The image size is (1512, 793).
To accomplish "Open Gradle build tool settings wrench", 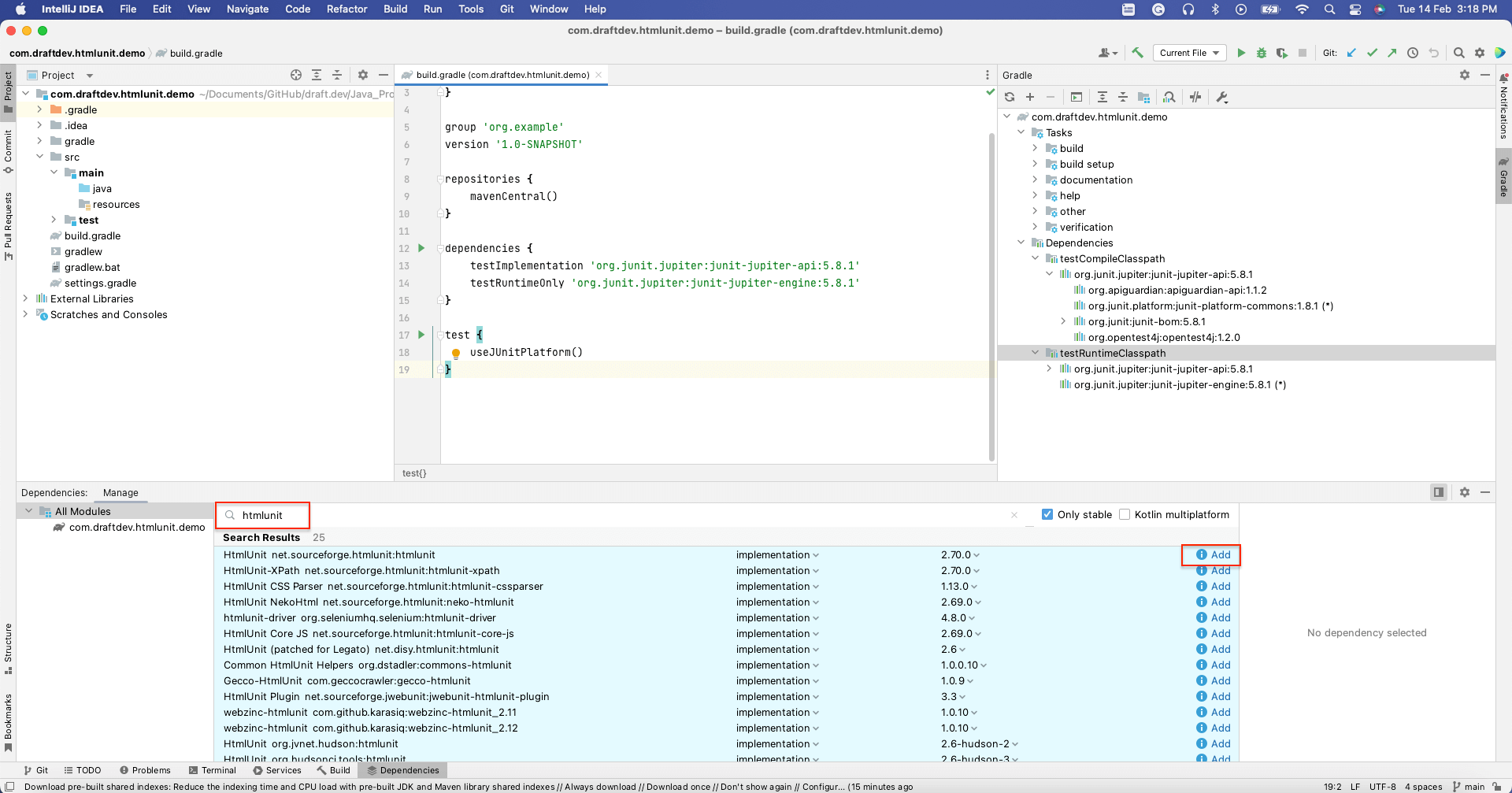I will point(1222,97).
